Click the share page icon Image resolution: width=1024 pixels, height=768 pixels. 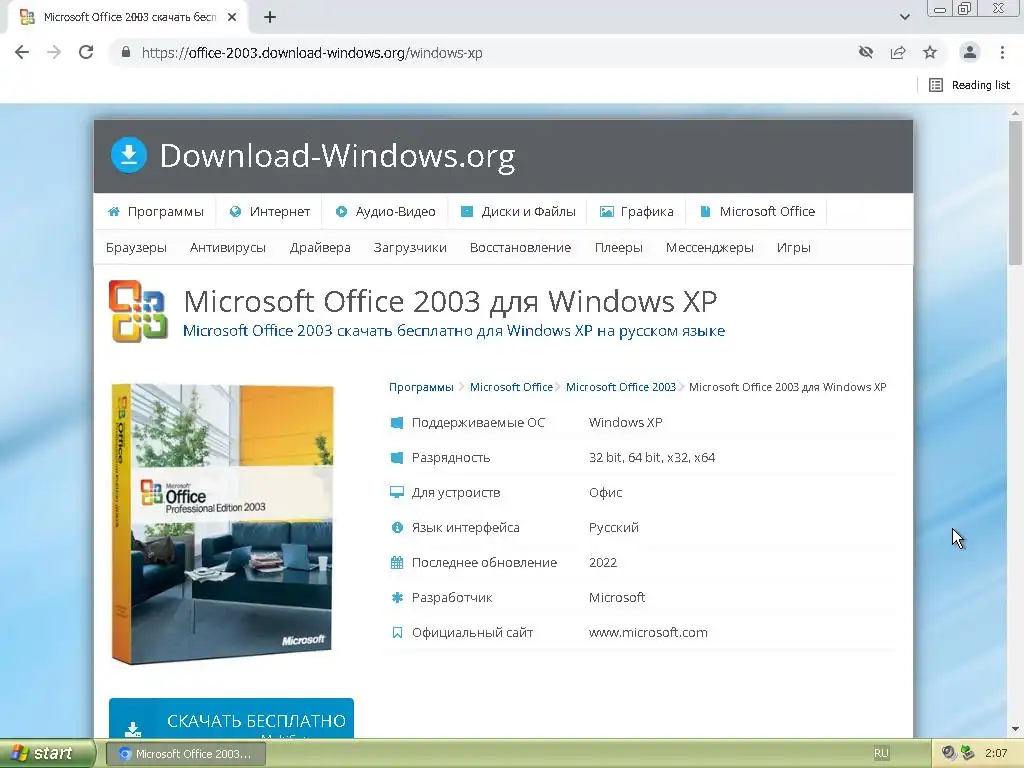(898, 52)
